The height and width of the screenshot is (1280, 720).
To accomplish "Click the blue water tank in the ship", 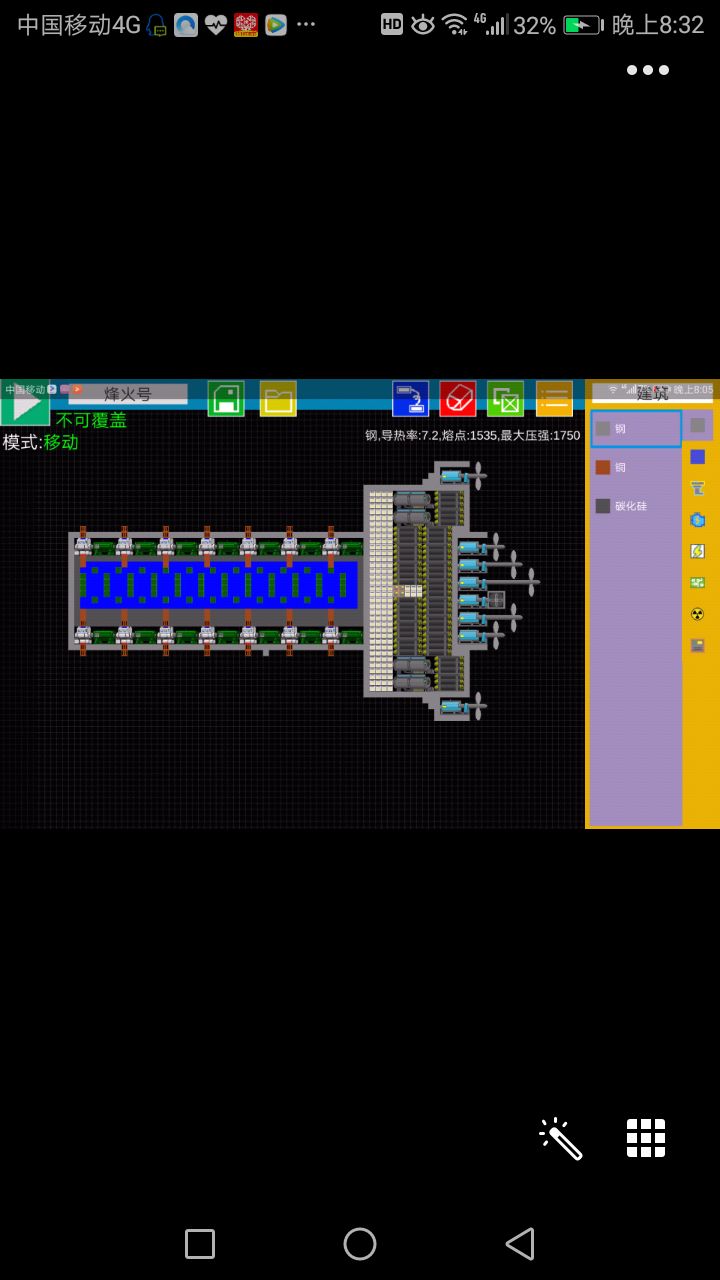I will pos(219,584).
